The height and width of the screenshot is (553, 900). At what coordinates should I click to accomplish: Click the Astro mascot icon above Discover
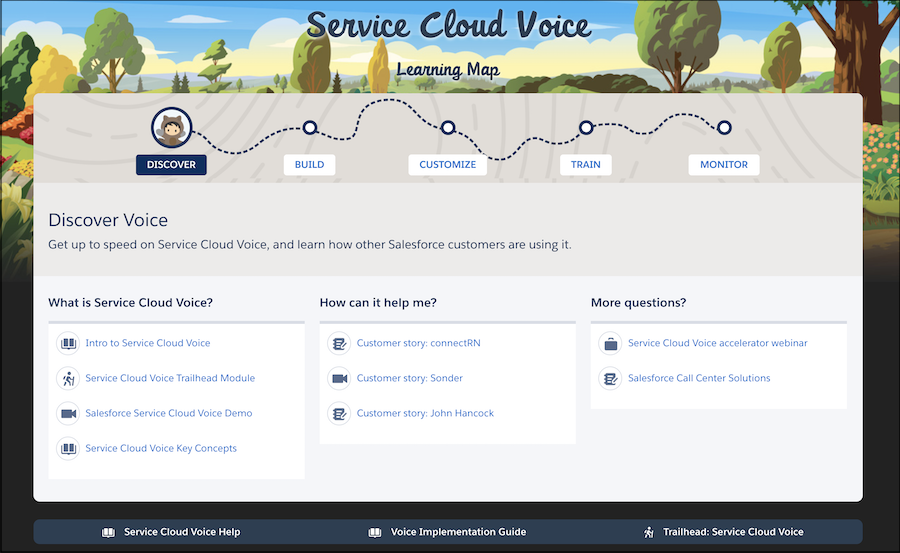[x=171, y=128]
